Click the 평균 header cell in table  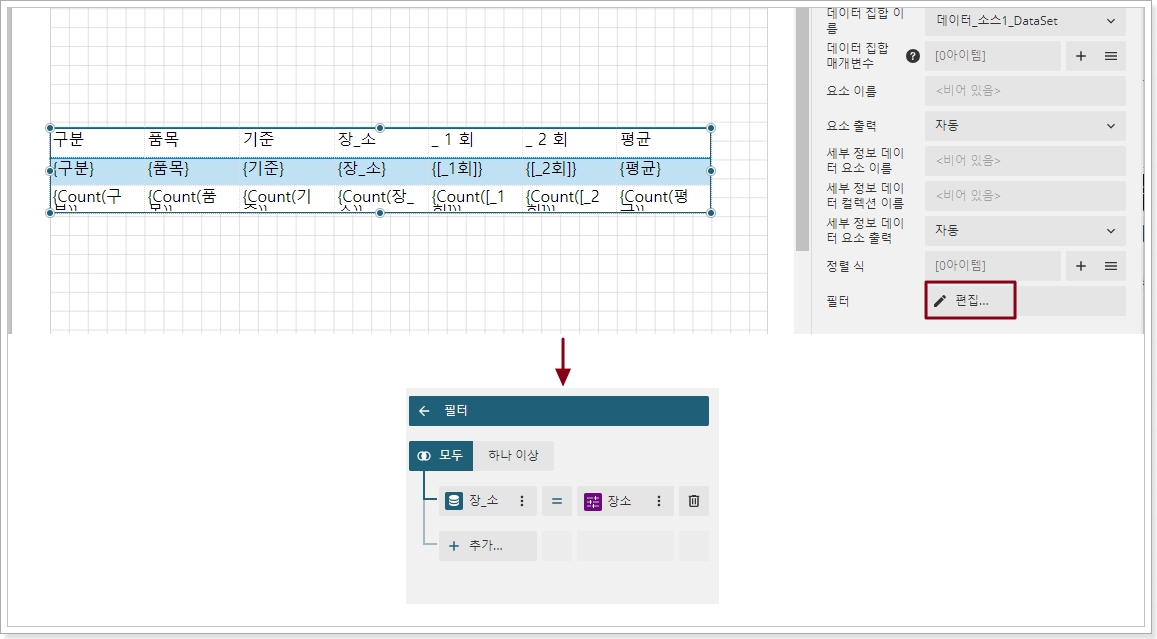[660, 140]
